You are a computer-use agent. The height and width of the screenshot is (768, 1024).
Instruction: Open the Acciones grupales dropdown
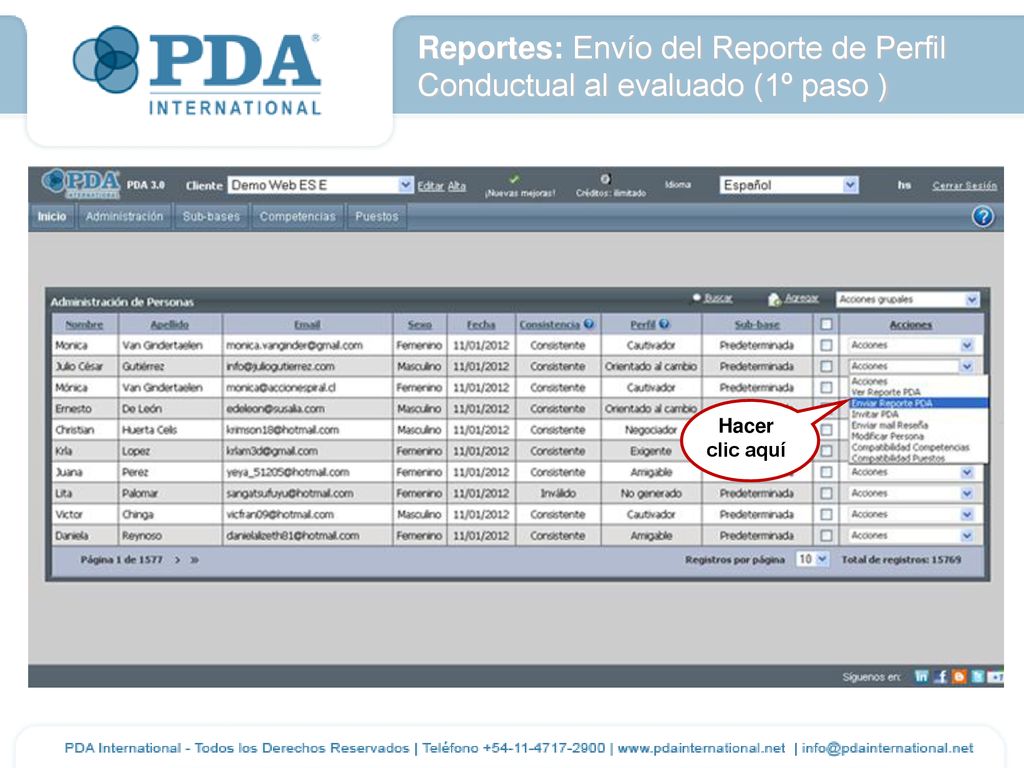(x=908, y=299)
